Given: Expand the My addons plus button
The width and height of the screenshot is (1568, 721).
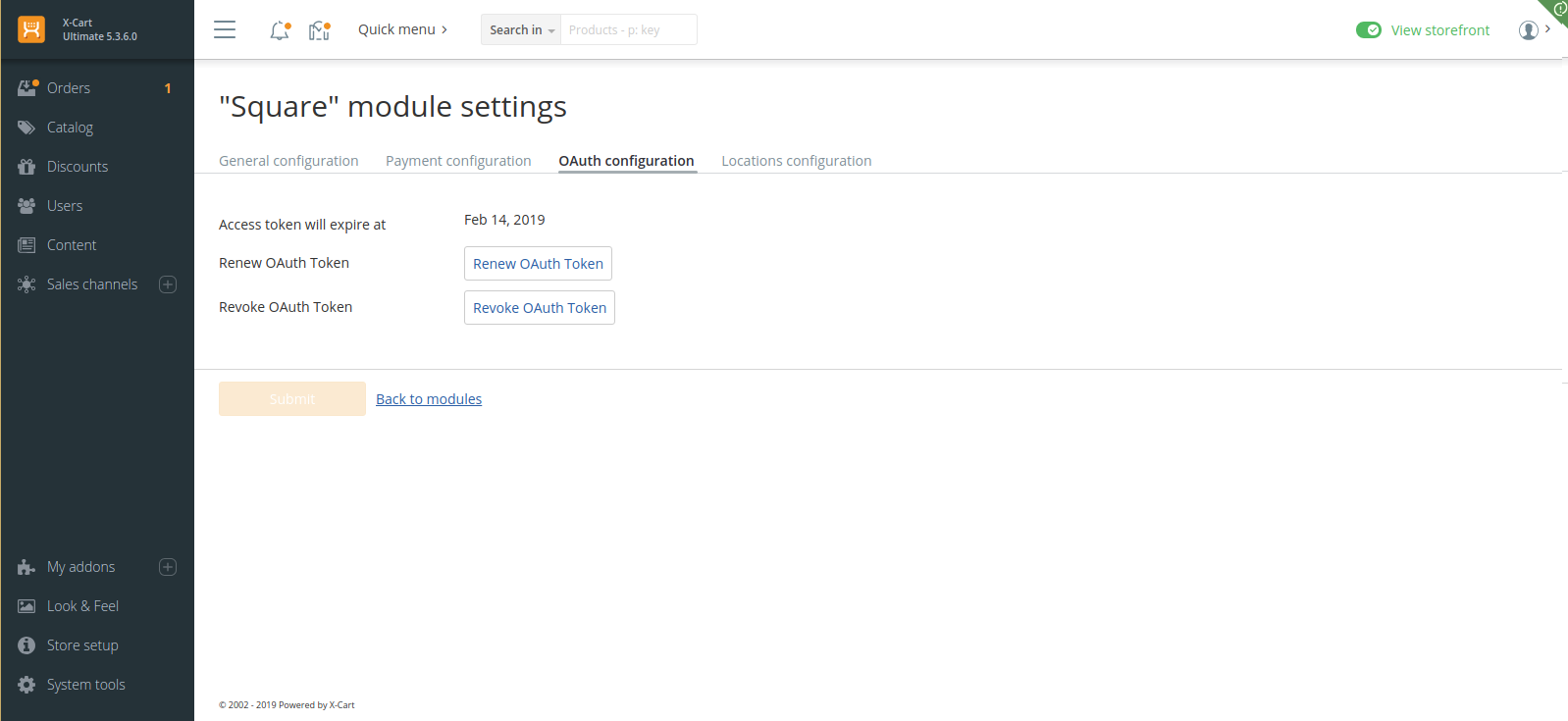Looking at the screenshot, I should coord(168,567).
